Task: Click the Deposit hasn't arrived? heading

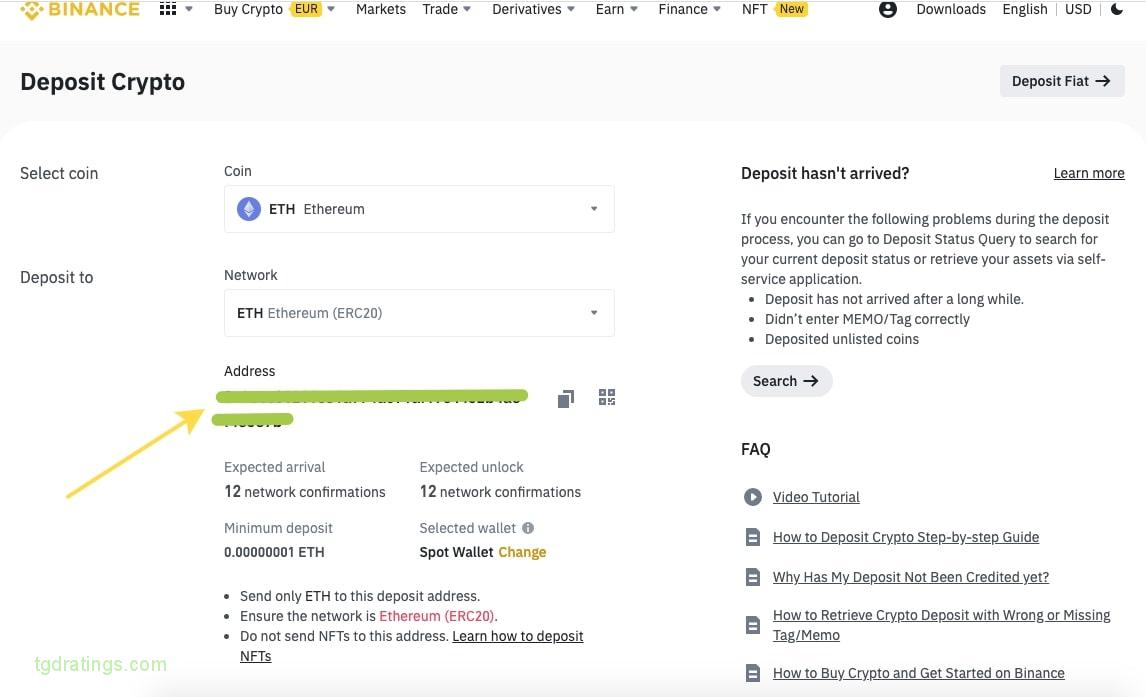Action: [825, 173]
